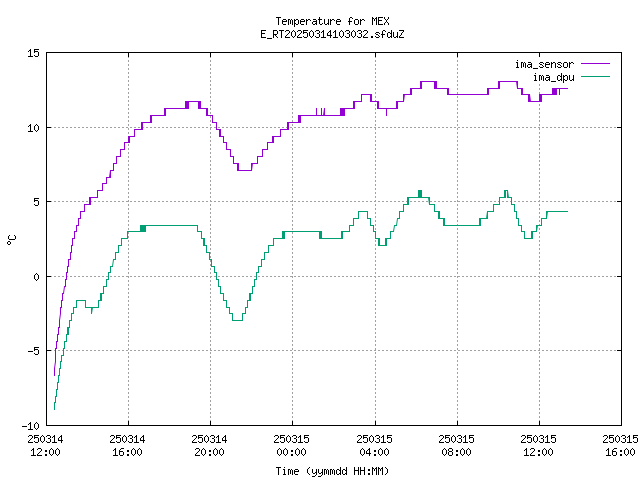This screenshot has width=640, height=480.
Task: Click the x-axis label 250314 12:00
Action: 45,446
